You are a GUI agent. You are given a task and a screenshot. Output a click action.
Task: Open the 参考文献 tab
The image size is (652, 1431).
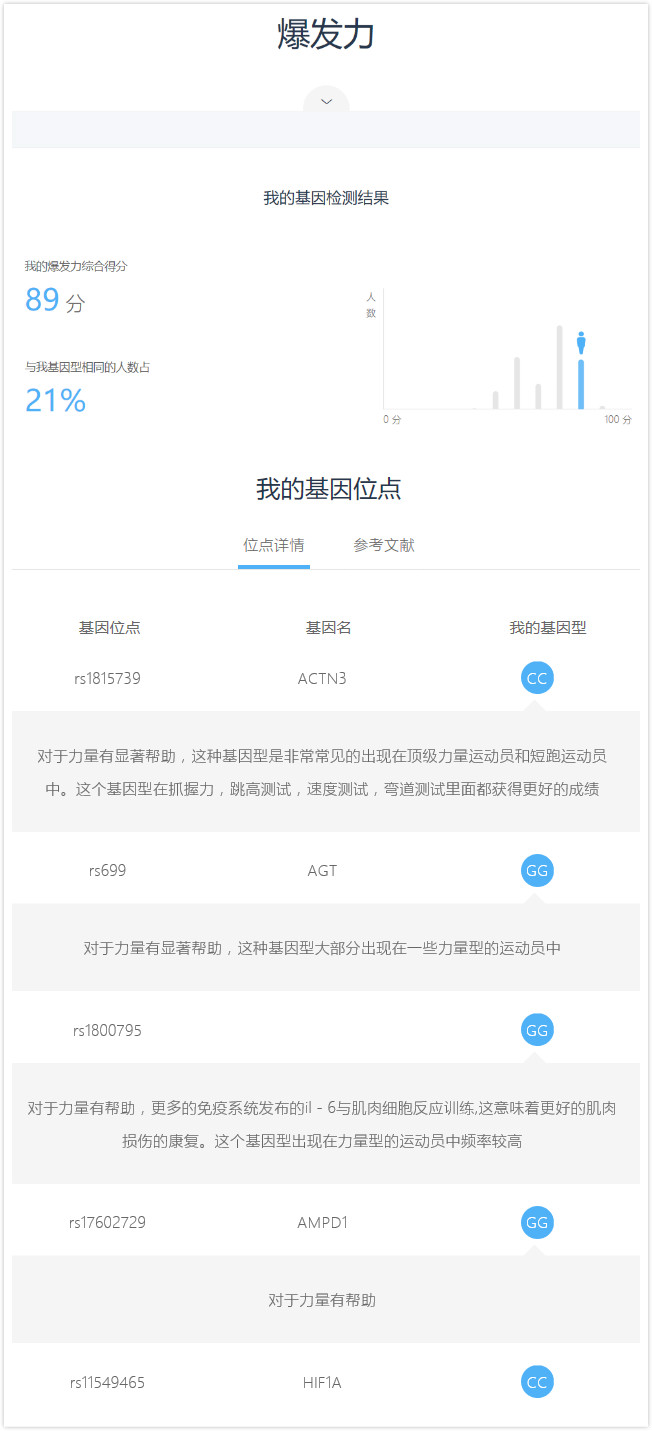384,545
